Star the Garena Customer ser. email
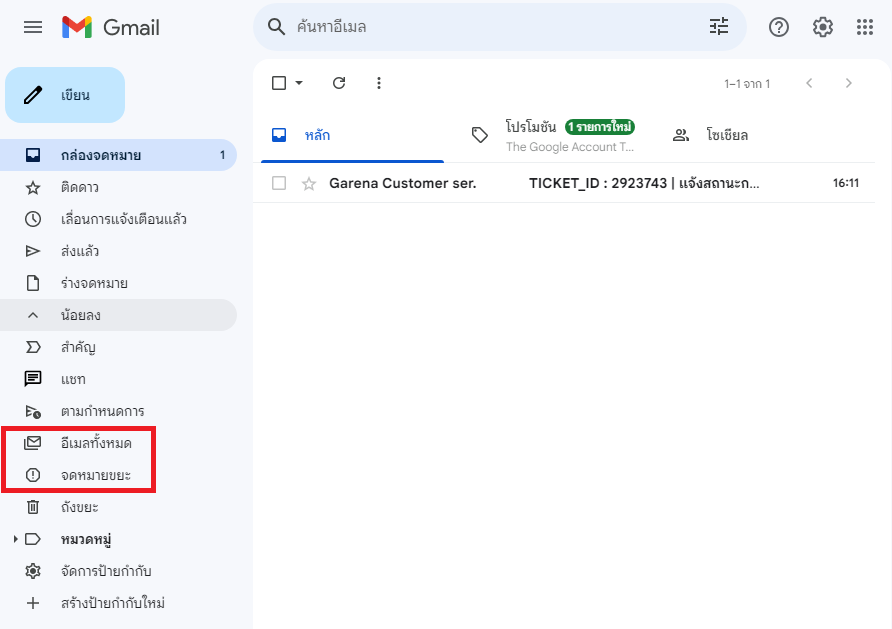This screenshot has width=892, height=629. click(309, 184)
